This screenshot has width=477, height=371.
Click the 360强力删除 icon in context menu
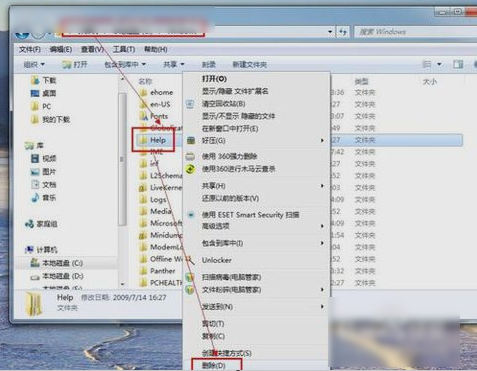point(190,156)
